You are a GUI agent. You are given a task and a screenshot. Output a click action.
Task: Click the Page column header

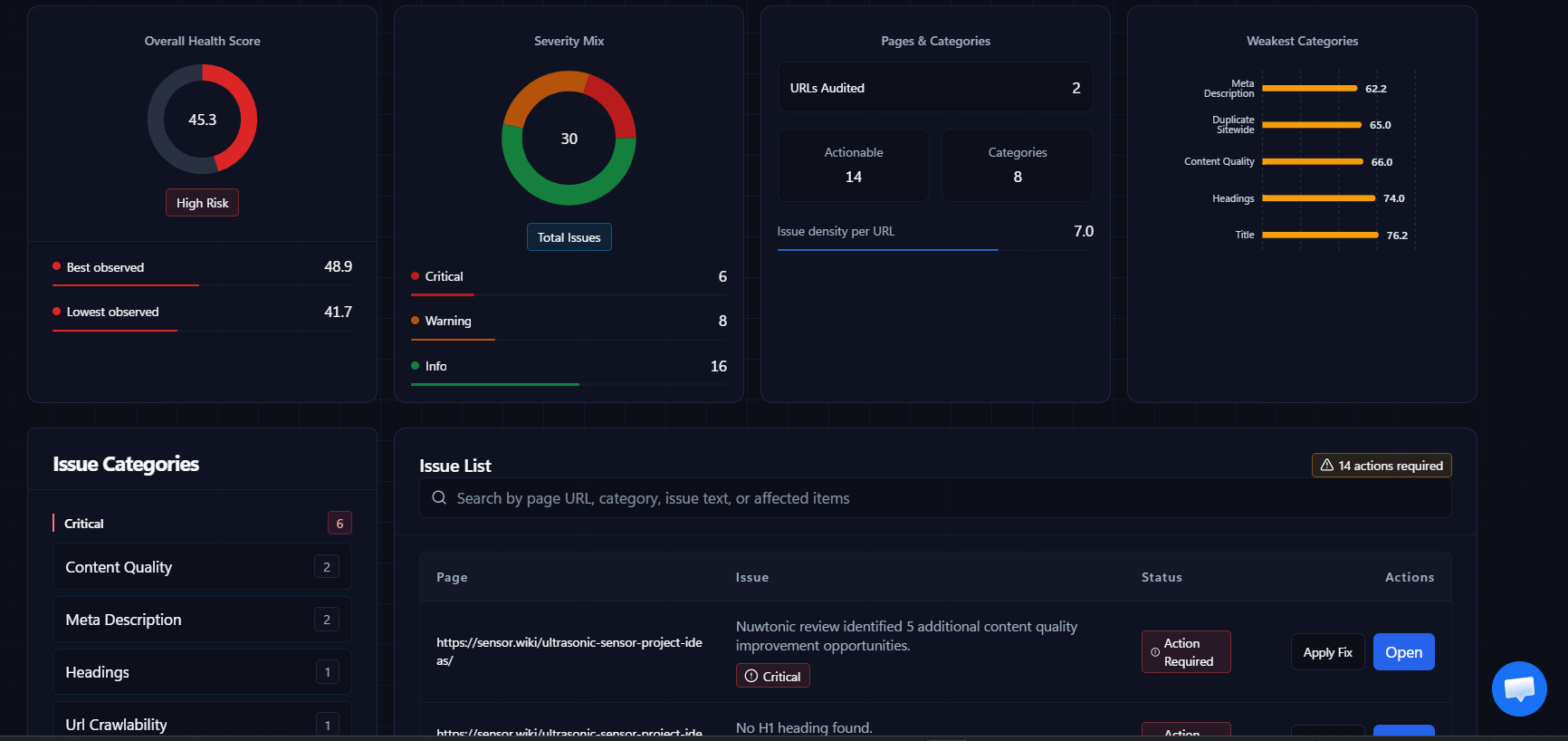pos(452,577)
